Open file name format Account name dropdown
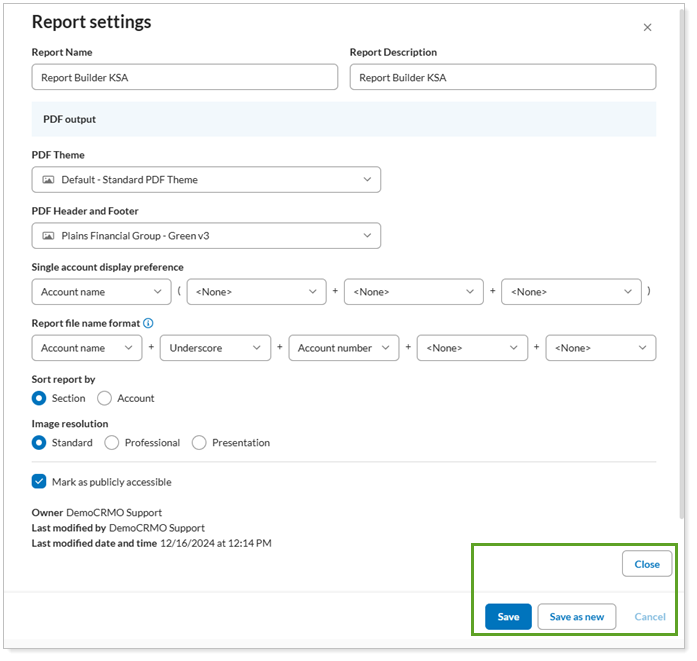The width and height of the screenshot is (697, 661). 87,348
